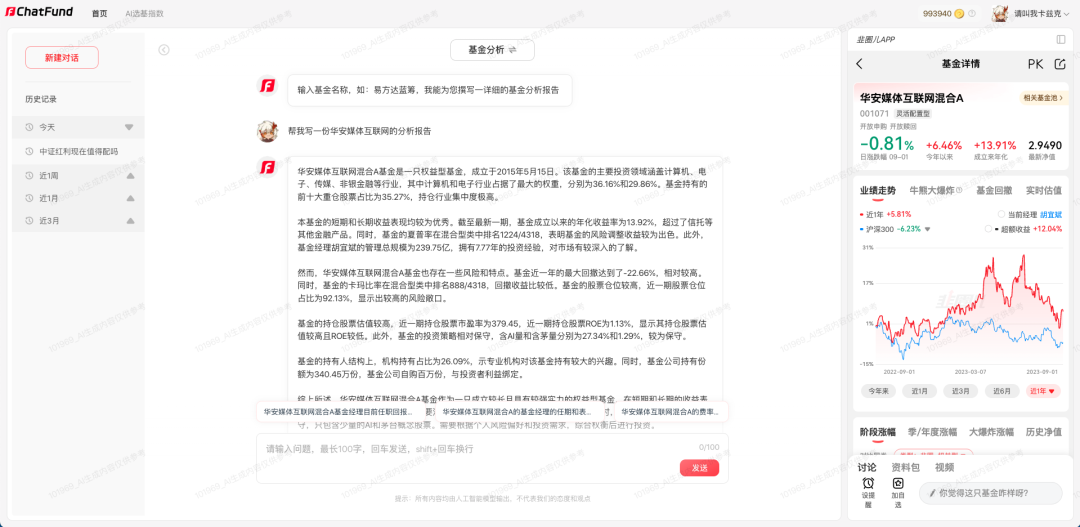The width and height of the screenshot is (1080, 527).
Task: Click the user avatar beside 帮我写一份华安媒体互联网的分析报告
Action: point(267,130)
